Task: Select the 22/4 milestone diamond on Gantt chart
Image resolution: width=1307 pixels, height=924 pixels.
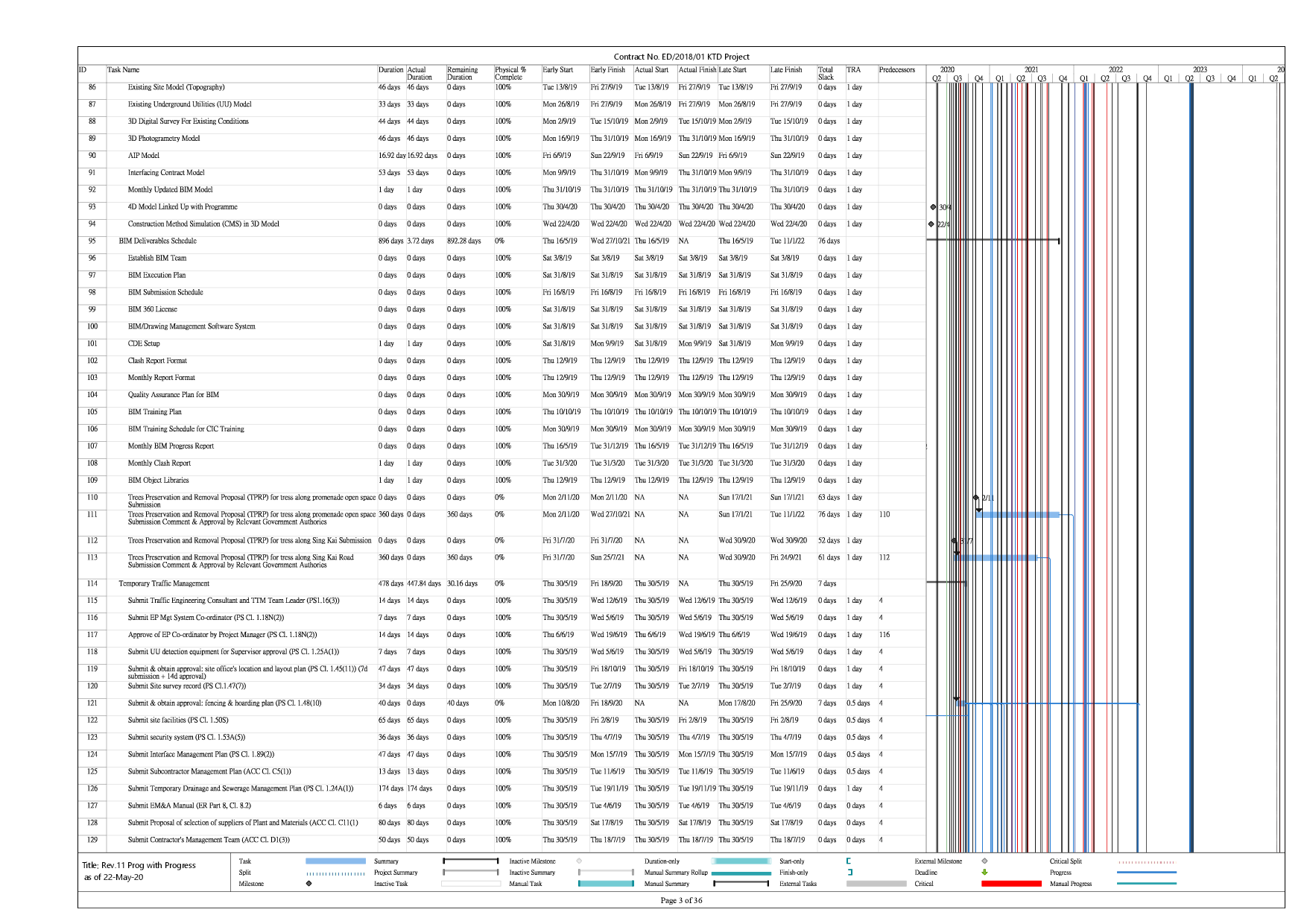Action: pos(931,224)
